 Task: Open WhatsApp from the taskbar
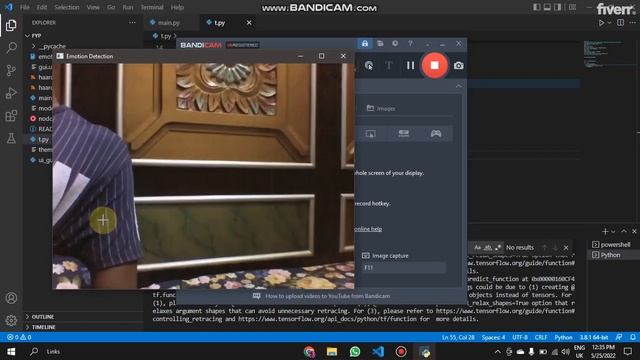pos(355,351)
